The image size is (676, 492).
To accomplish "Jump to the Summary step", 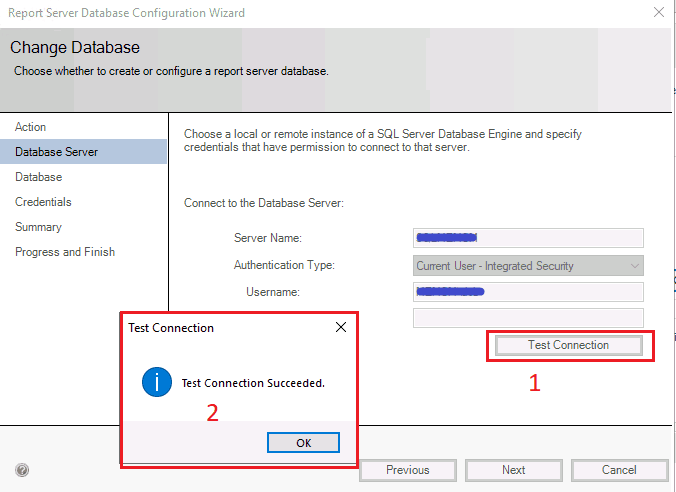I will 38,227.
